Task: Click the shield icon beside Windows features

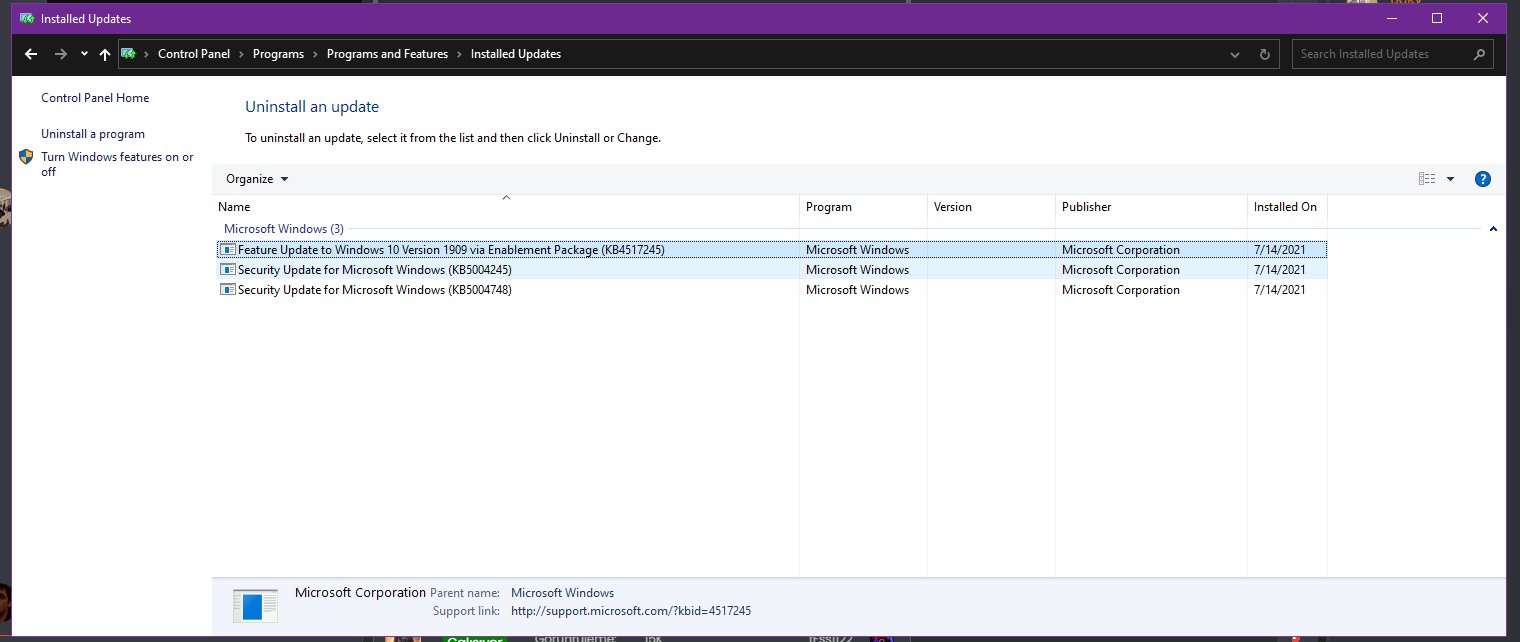Action: tap(26, 157)
